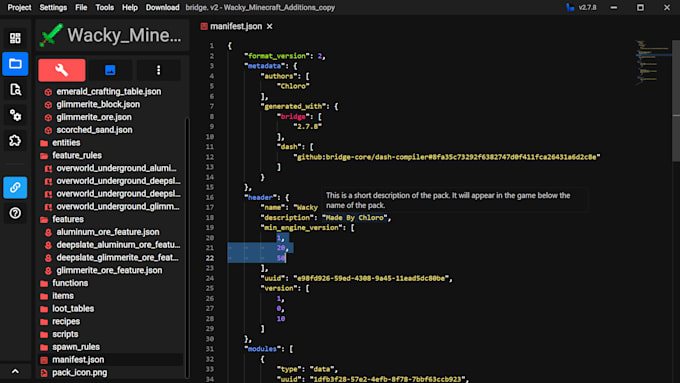Click the dash-compiler github string

(x=447, y=157)
